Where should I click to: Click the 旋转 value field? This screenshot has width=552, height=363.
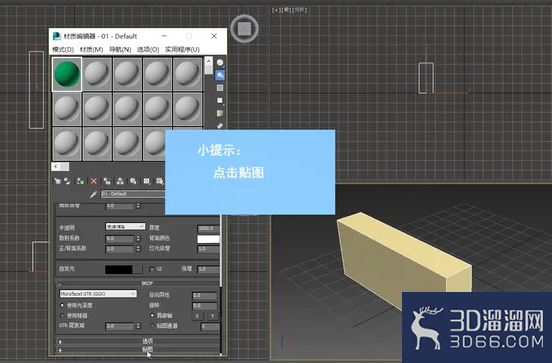(x=205, y=306)
